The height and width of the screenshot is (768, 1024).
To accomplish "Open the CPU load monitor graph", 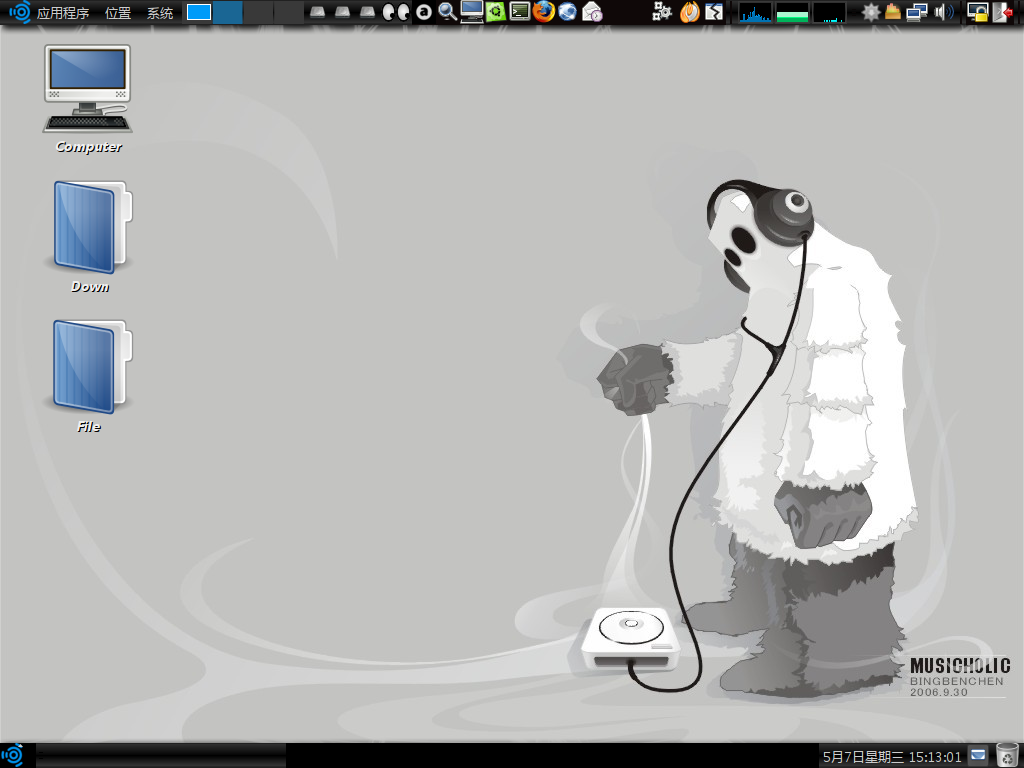I will coord(755,12).
